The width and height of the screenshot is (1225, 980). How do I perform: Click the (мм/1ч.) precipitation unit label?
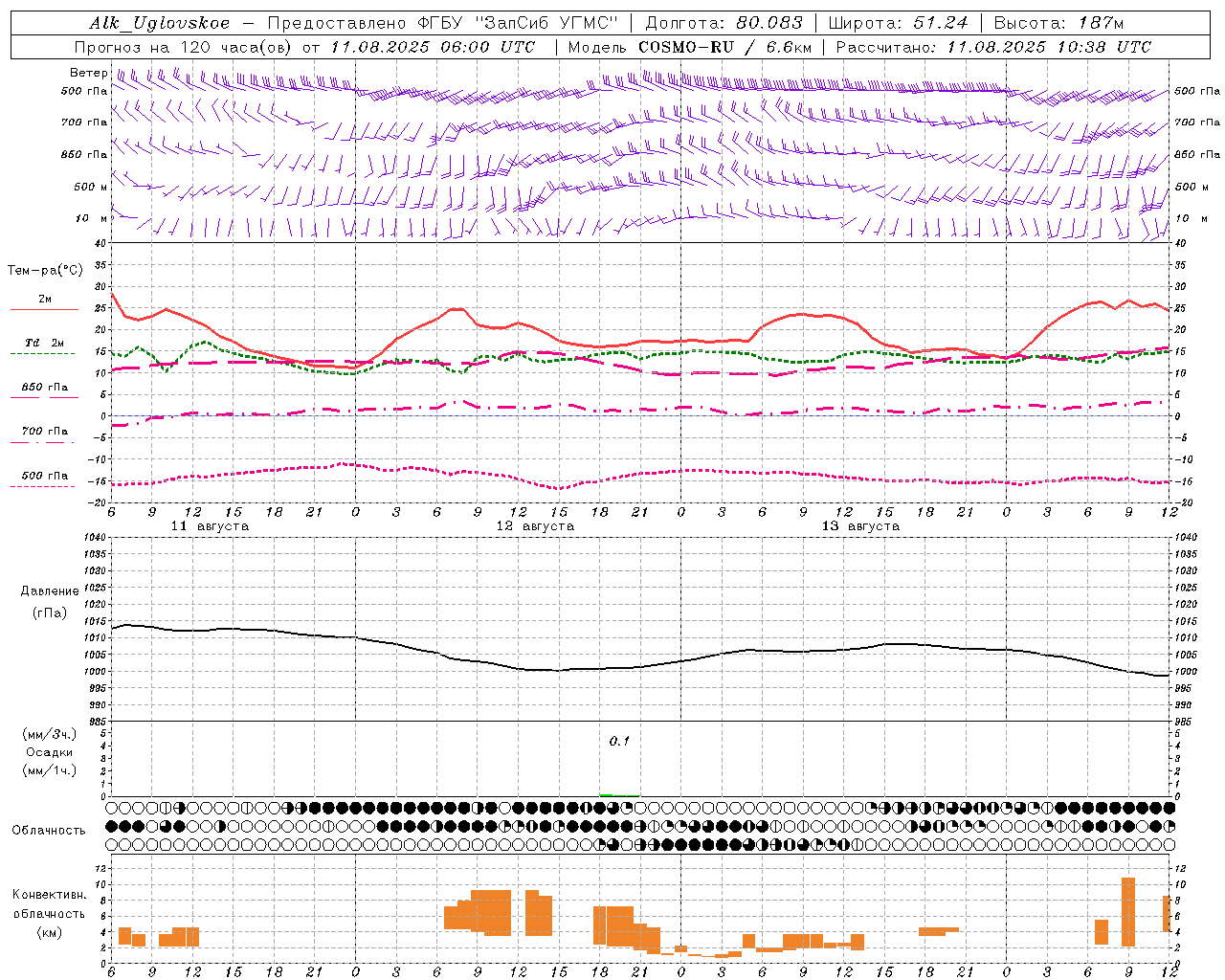(x=50, y=770)
